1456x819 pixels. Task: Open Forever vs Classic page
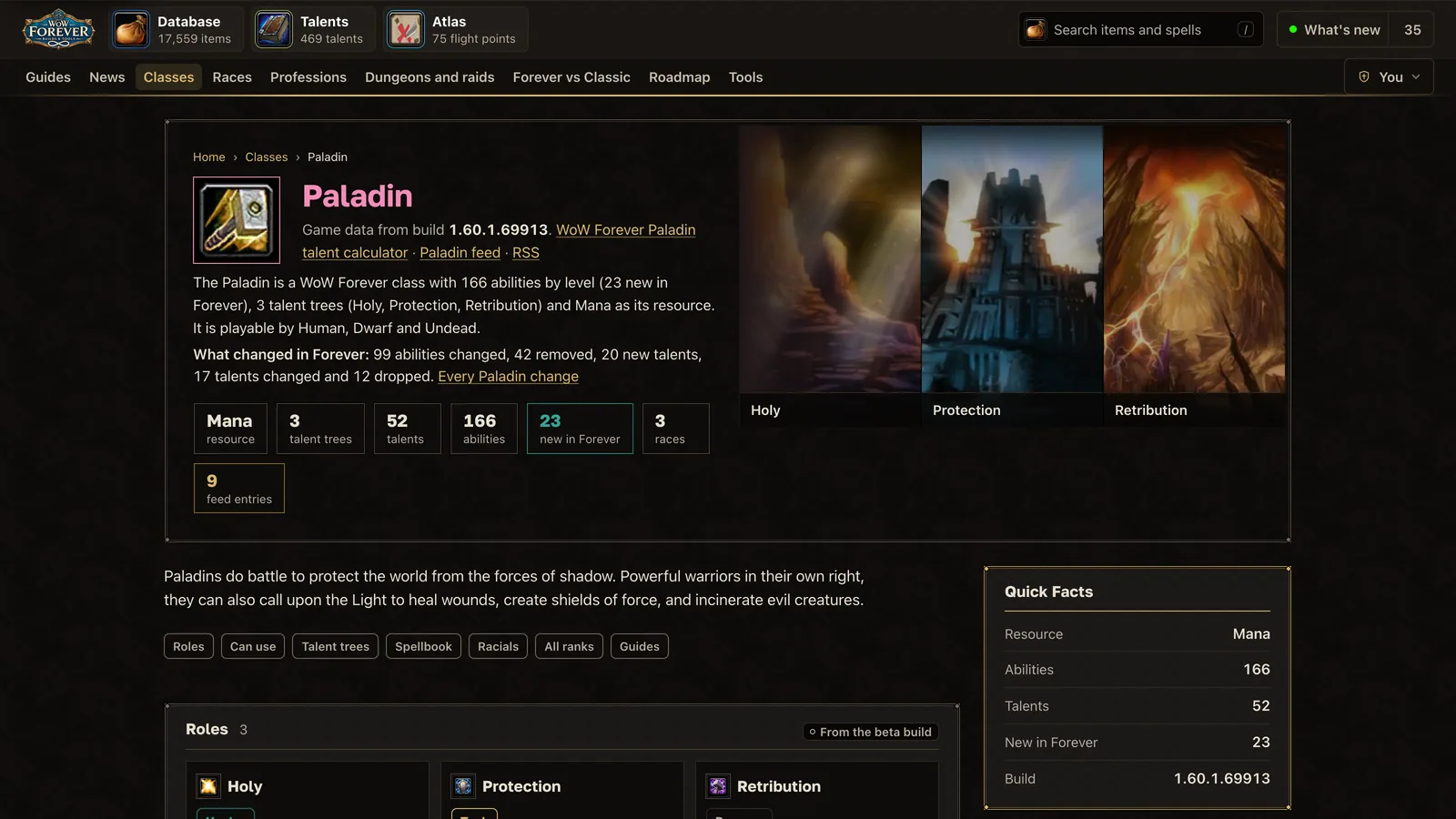(x=571, y=77)
